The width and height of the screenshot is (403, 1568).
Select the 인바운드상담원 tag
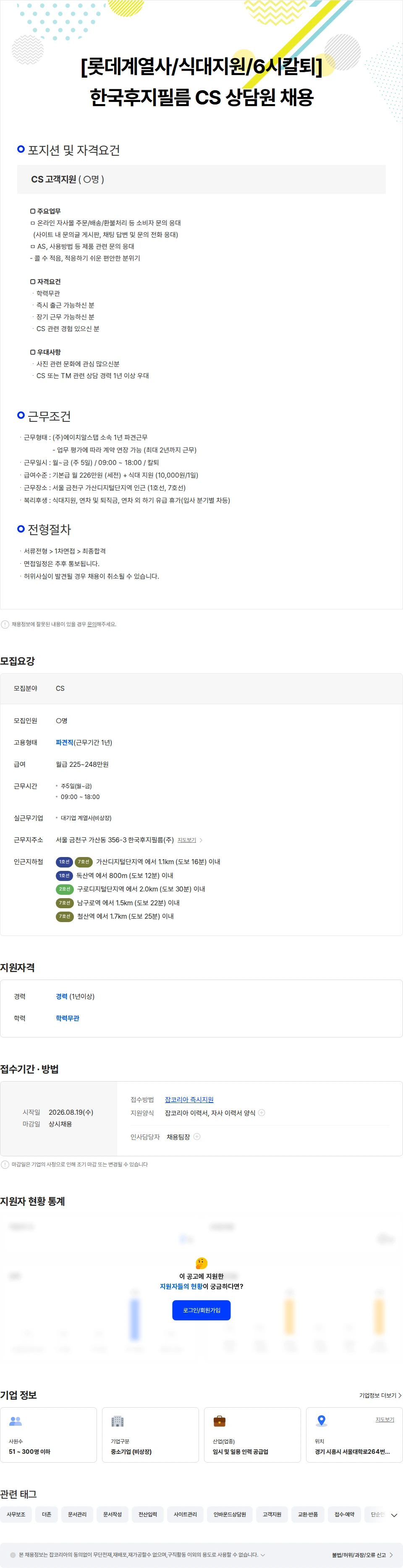[230, 1514]
